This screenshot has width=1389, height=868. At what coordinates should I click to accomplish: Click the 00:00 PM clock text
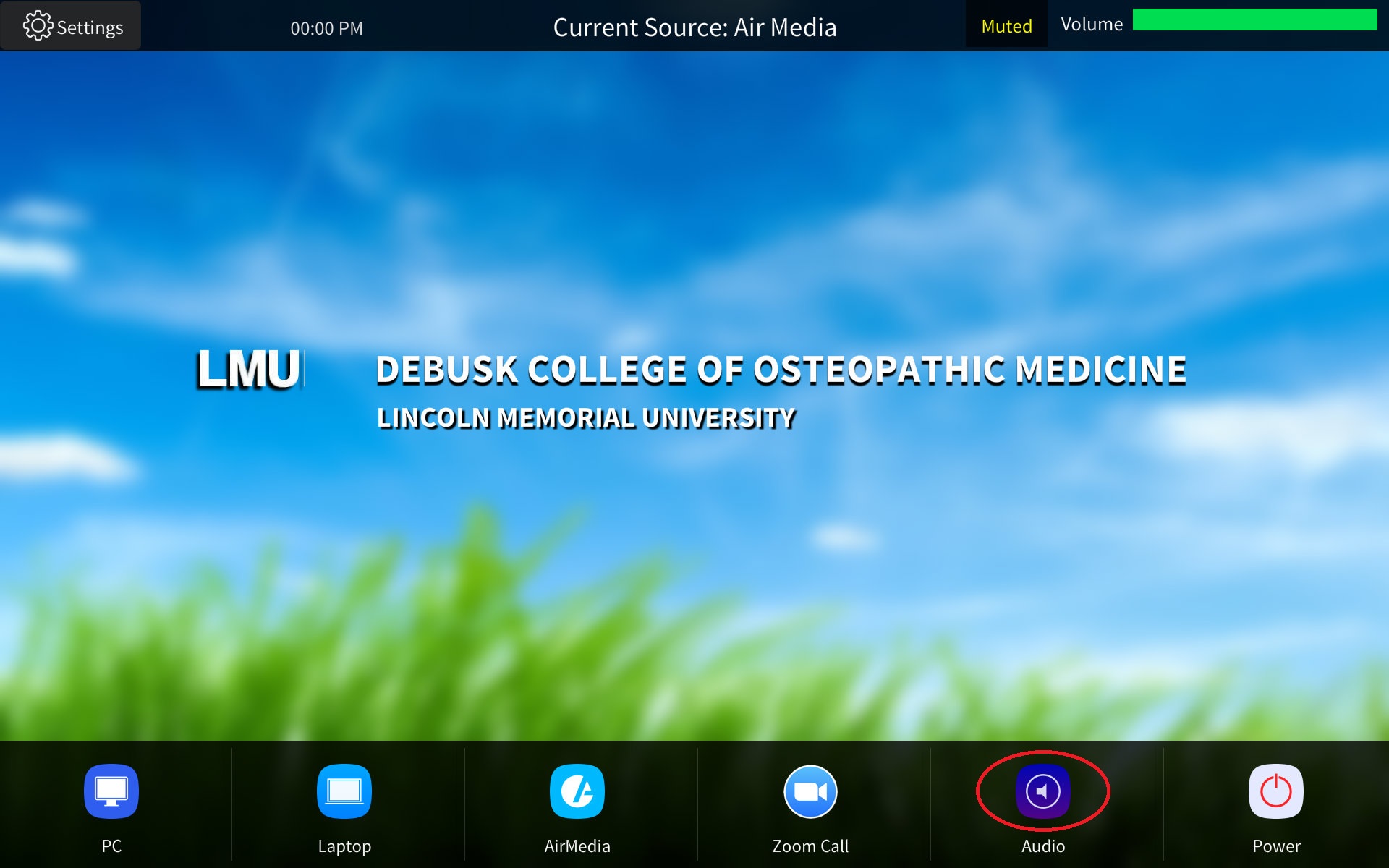pos(327,28)
